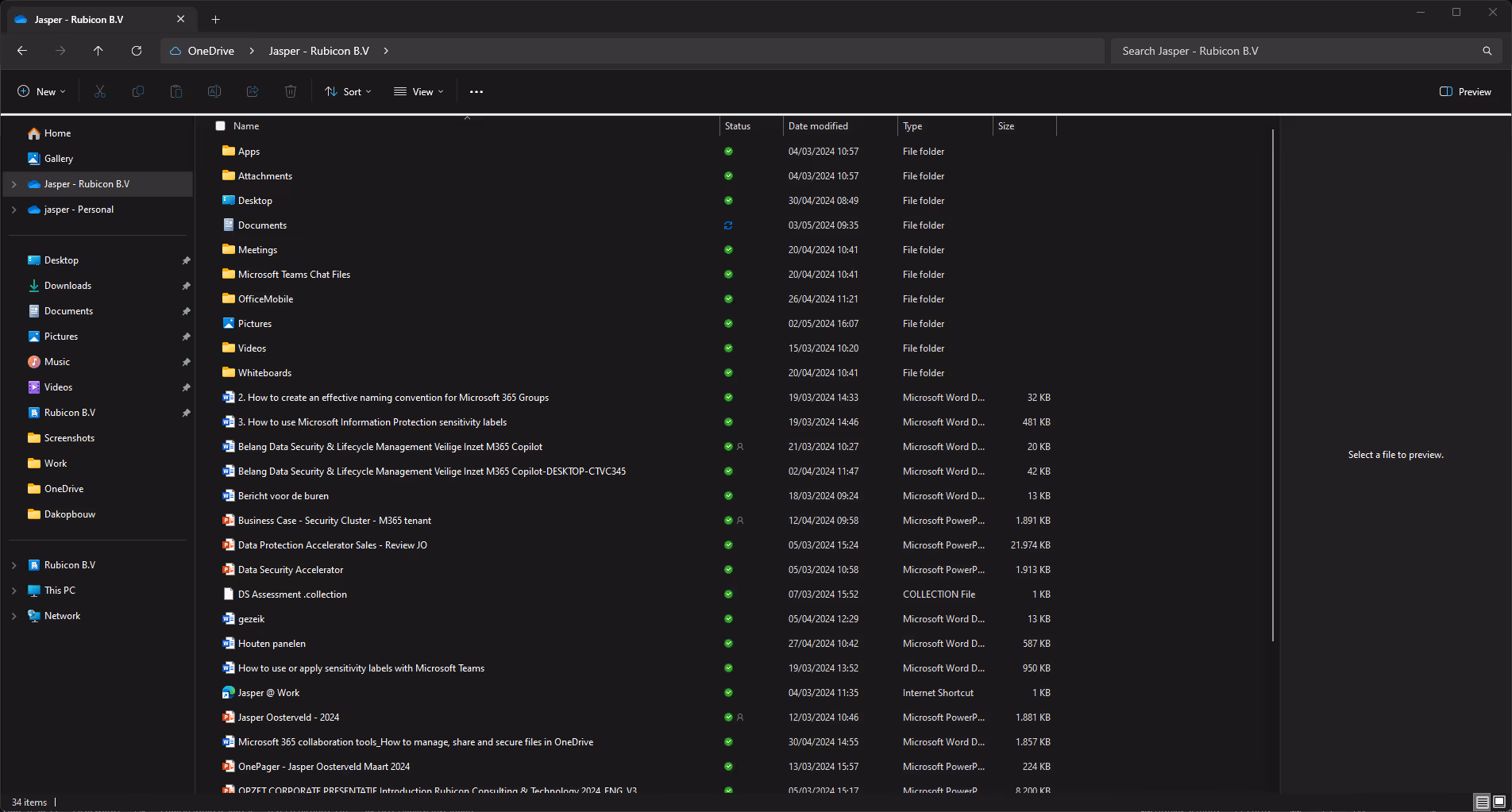Switch to large thumbnails view in status bar
The image size is (1512, 812).
click(x=1499, y=802)
